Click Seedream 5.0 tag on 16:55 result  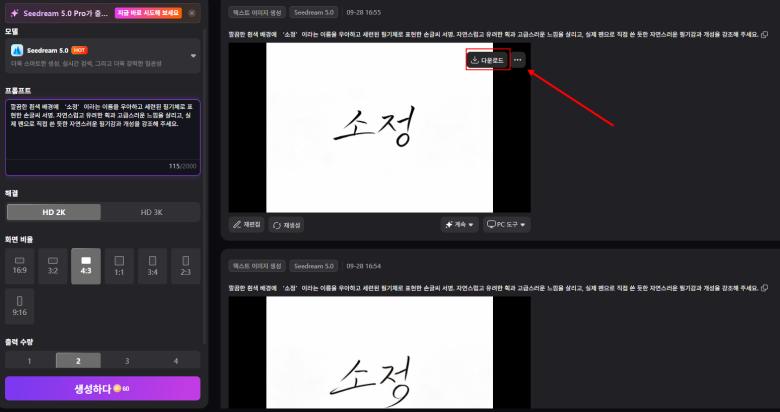(314, 12)
